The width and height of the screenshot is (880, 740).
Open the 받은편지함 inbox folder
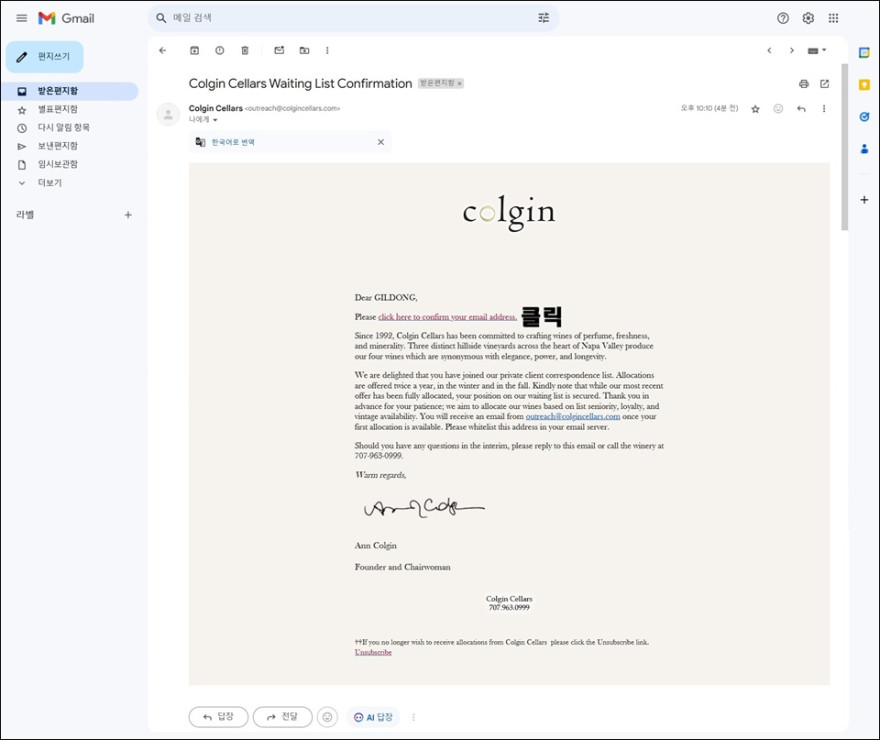click(x=70, y=91)
